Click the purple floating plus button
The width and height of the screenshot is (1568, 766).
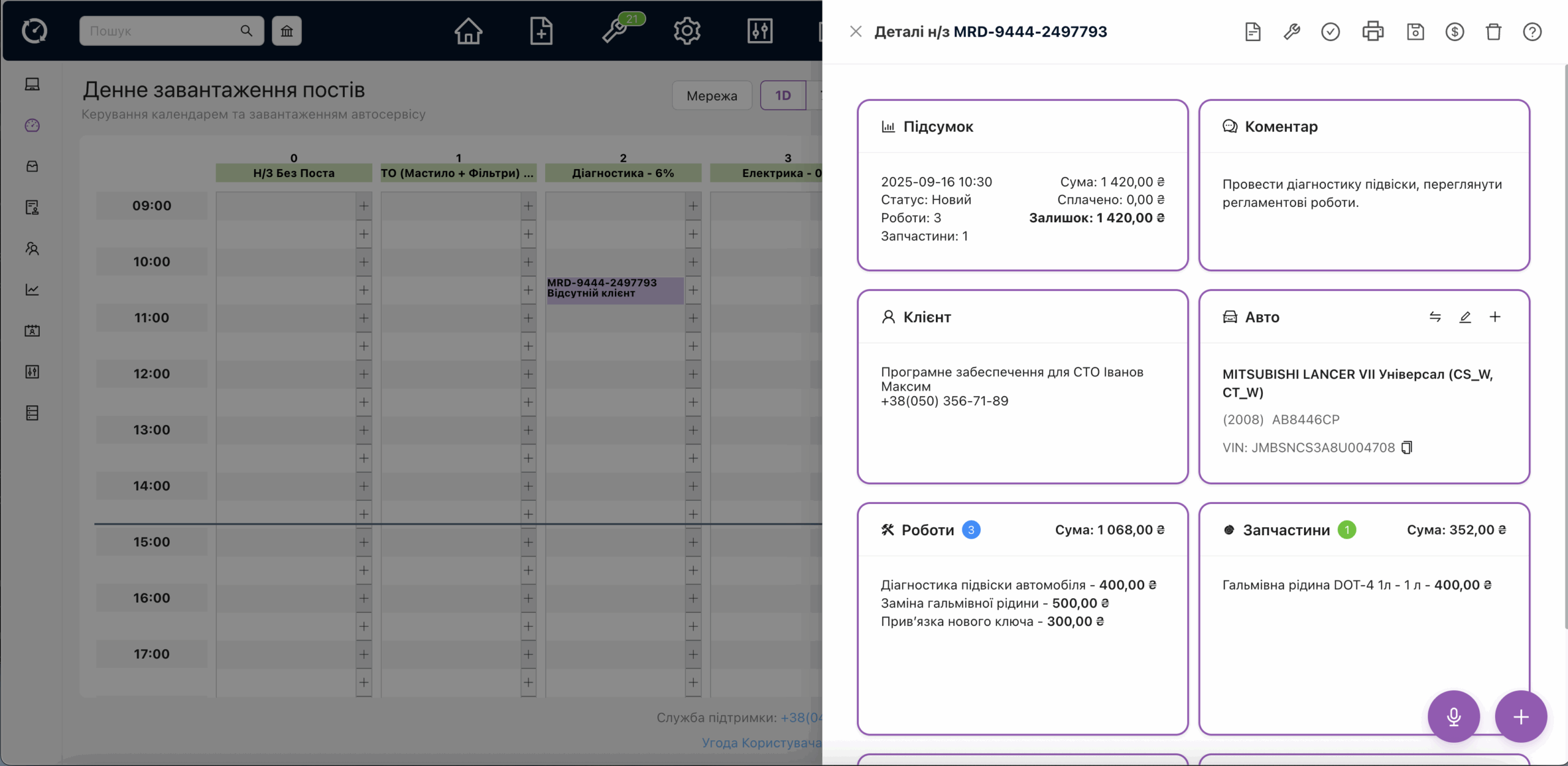point(1521,716)
